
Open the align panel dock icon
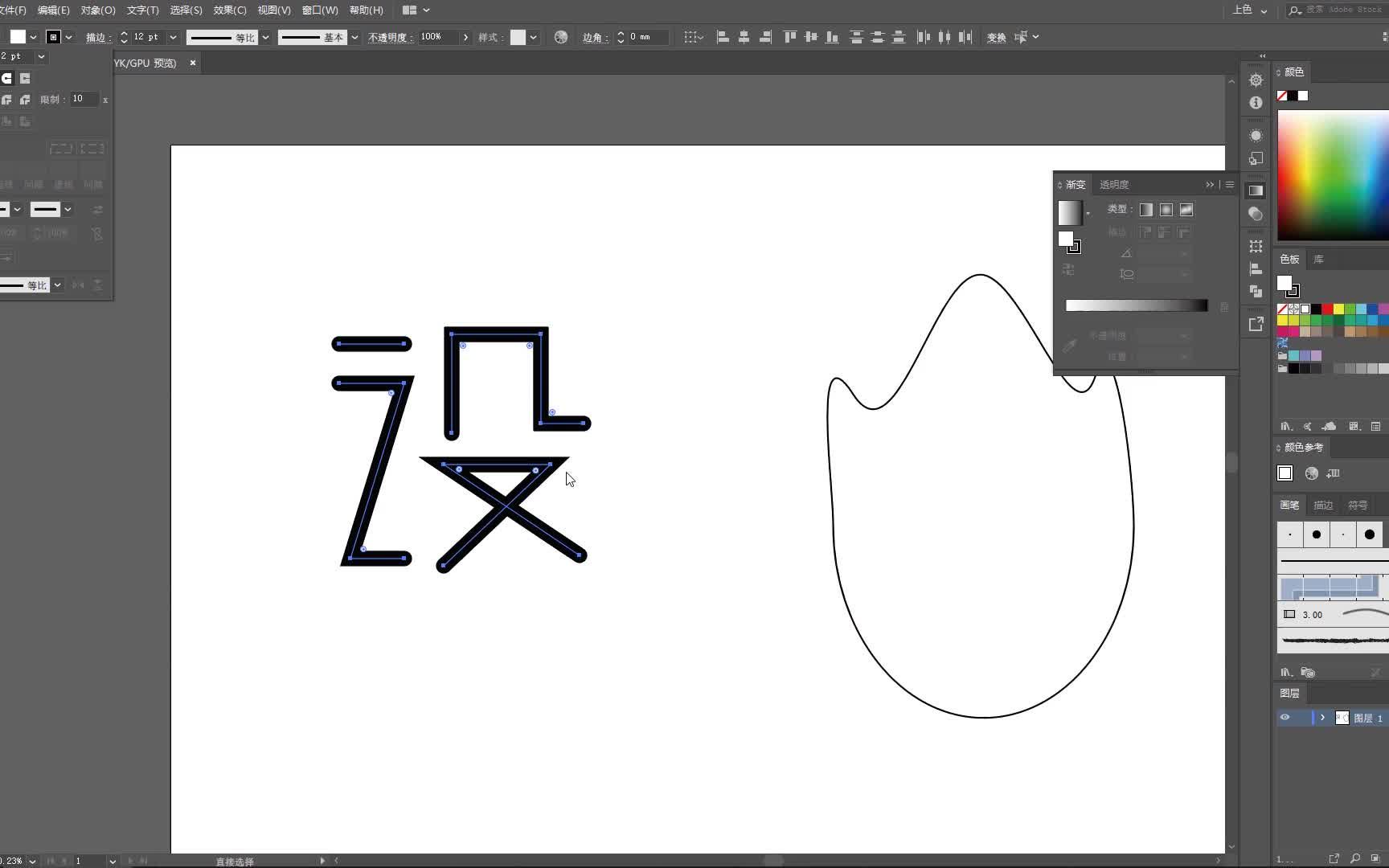[1256, 268]
